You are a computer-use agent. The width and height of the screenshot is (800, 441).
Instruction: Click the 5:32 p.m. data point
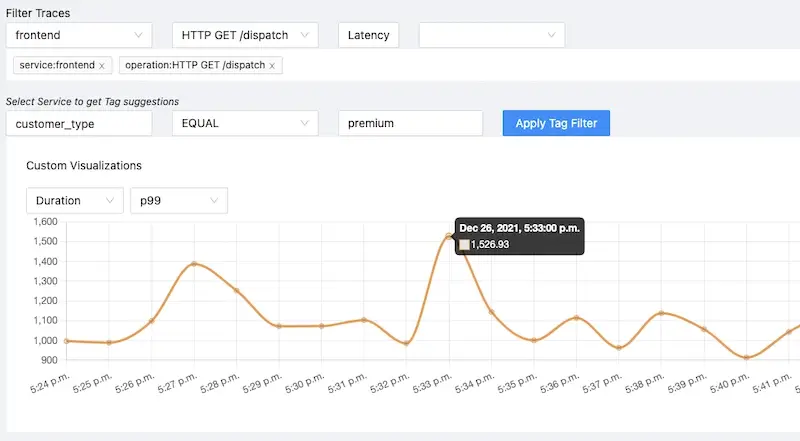point(406,343)
